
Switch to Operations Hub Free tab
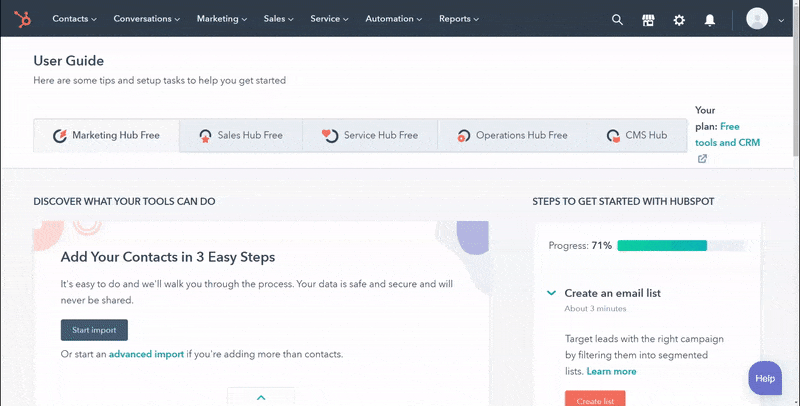pyautogui.click(x=512, y=135)
